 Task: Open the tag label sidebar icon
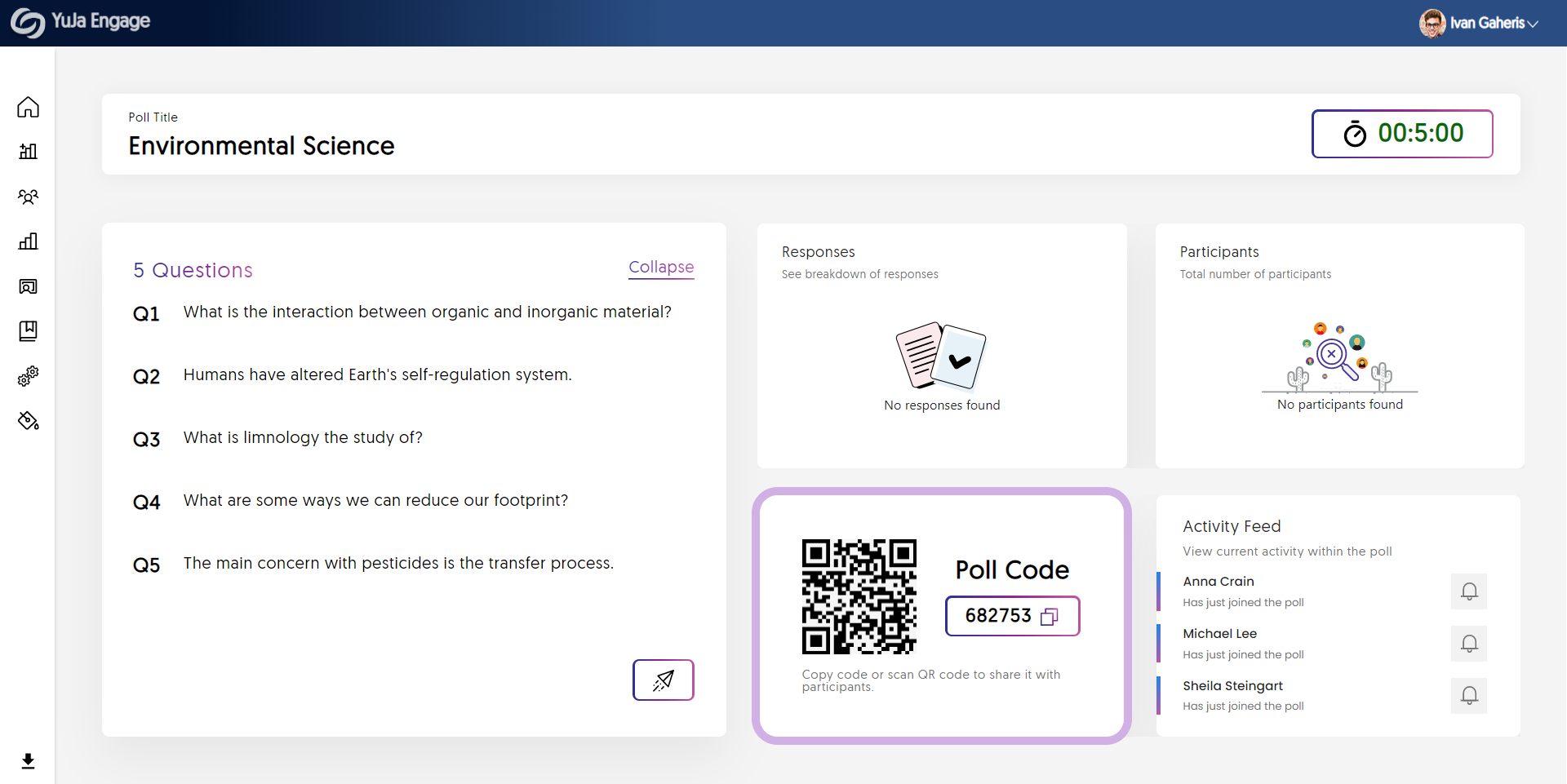[28, 420]
